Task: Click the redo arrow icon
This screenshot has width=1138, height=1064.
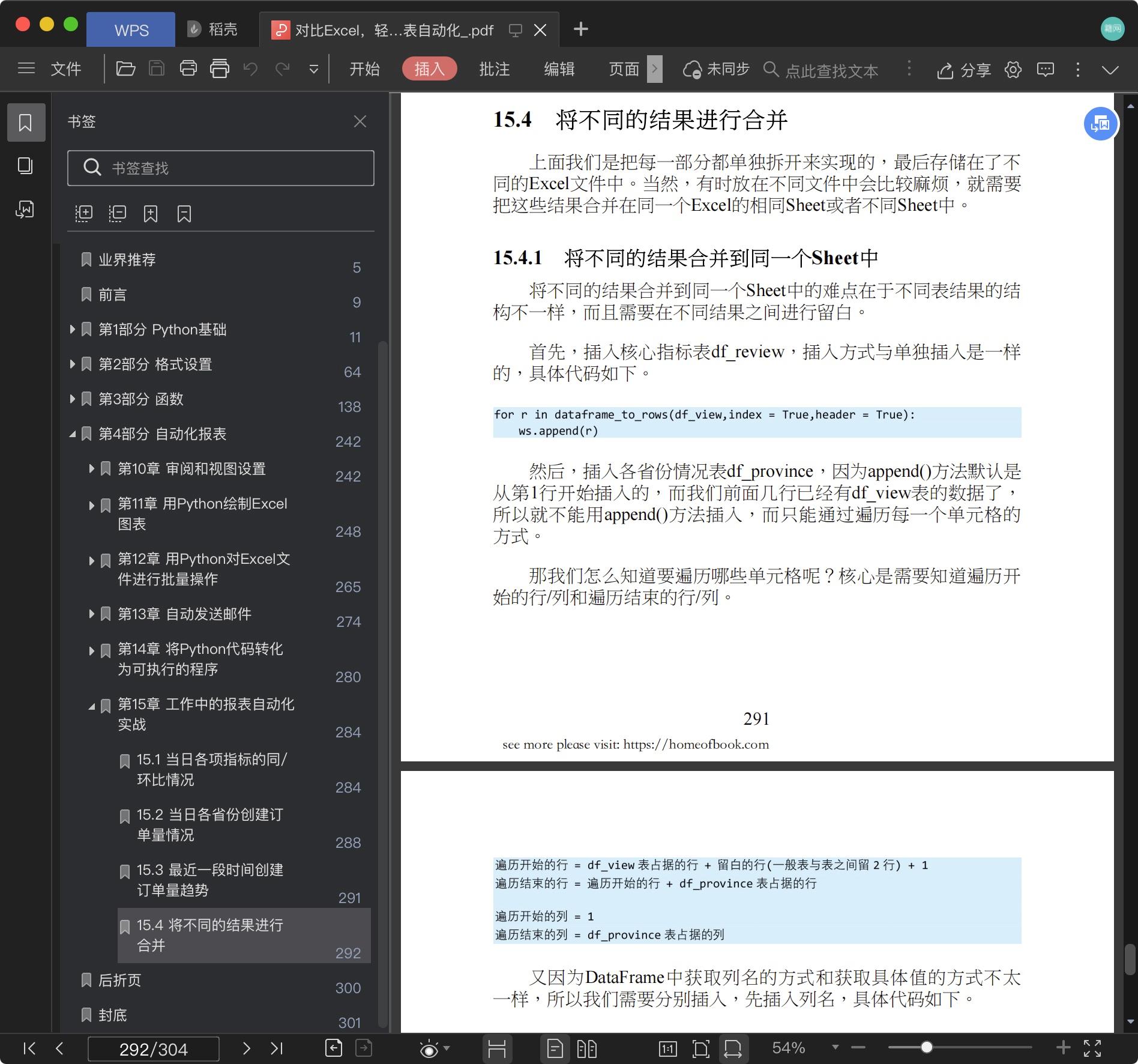Action: pos(282,69)
